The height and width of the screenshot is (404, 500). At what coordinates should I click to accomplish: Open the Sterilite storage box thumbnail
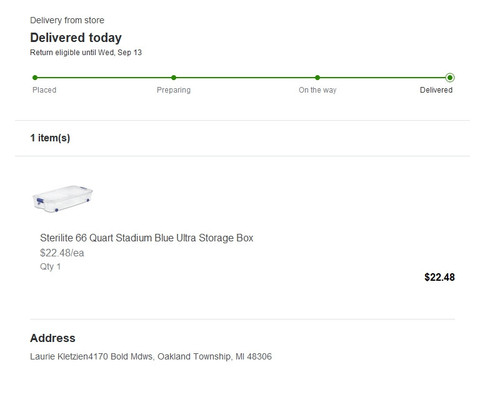[62, 199]
